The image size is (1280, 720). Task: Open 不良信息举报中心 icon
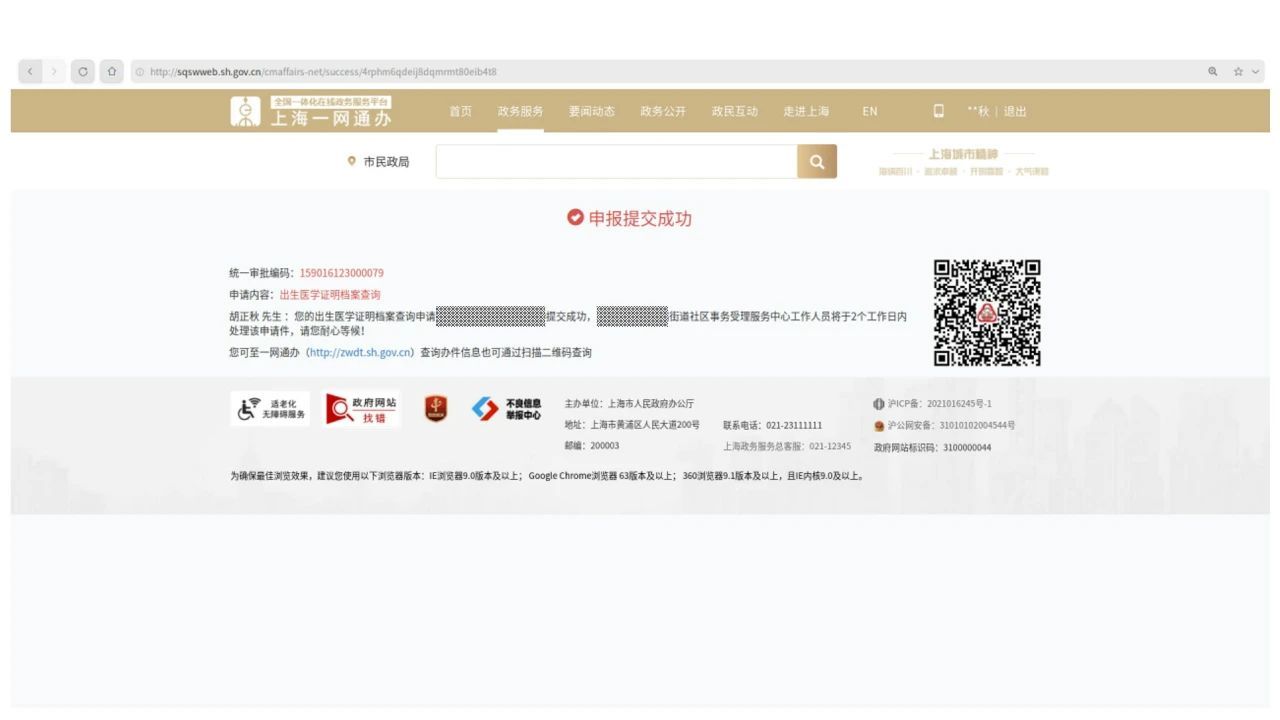coord(507,409)
